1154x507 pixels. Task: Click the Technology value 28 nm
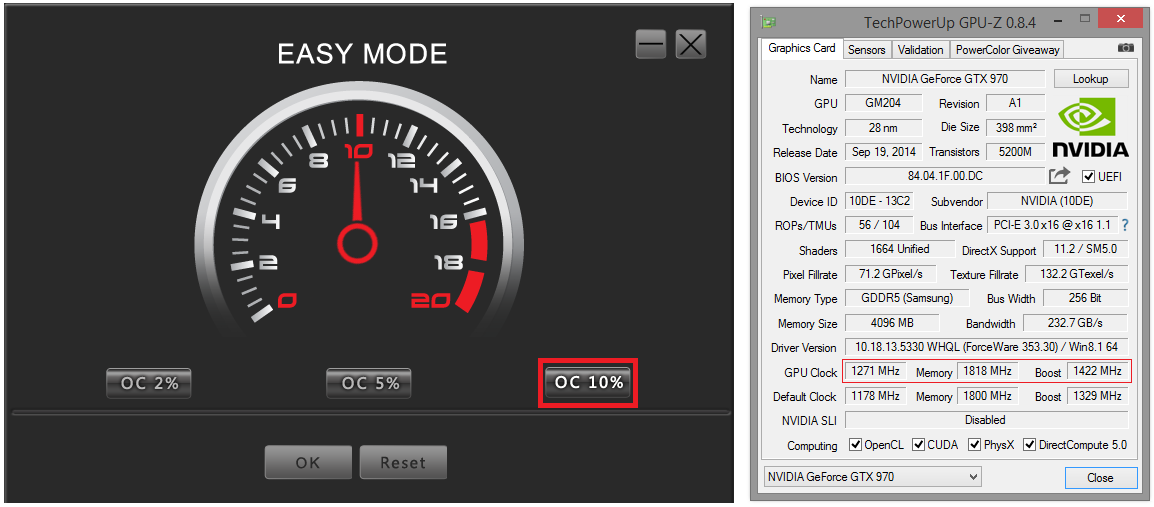(883, 127)
